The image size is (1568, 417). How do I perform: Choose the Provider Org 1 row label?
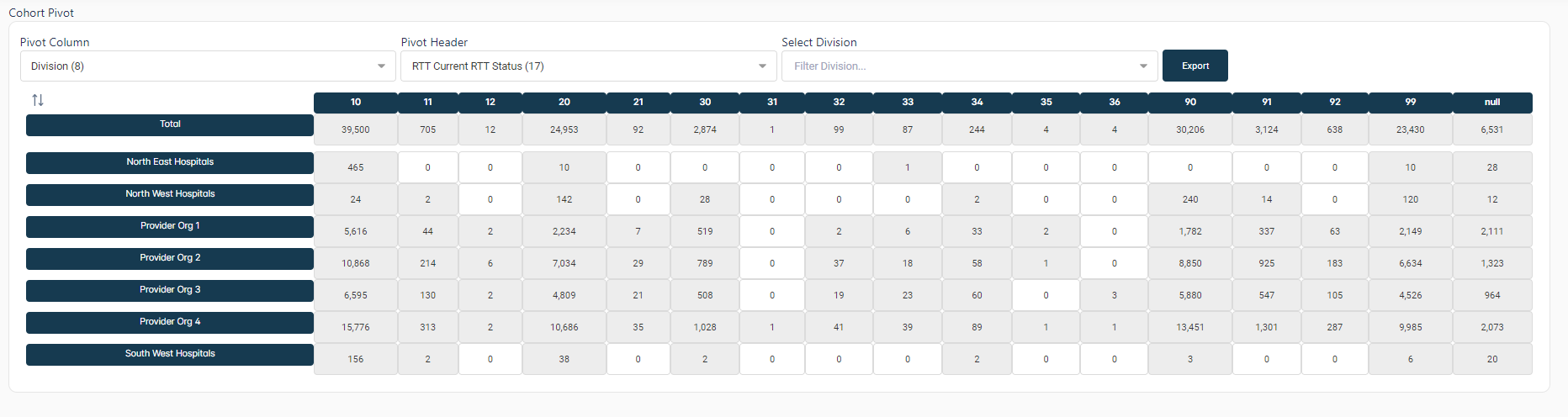170,226
